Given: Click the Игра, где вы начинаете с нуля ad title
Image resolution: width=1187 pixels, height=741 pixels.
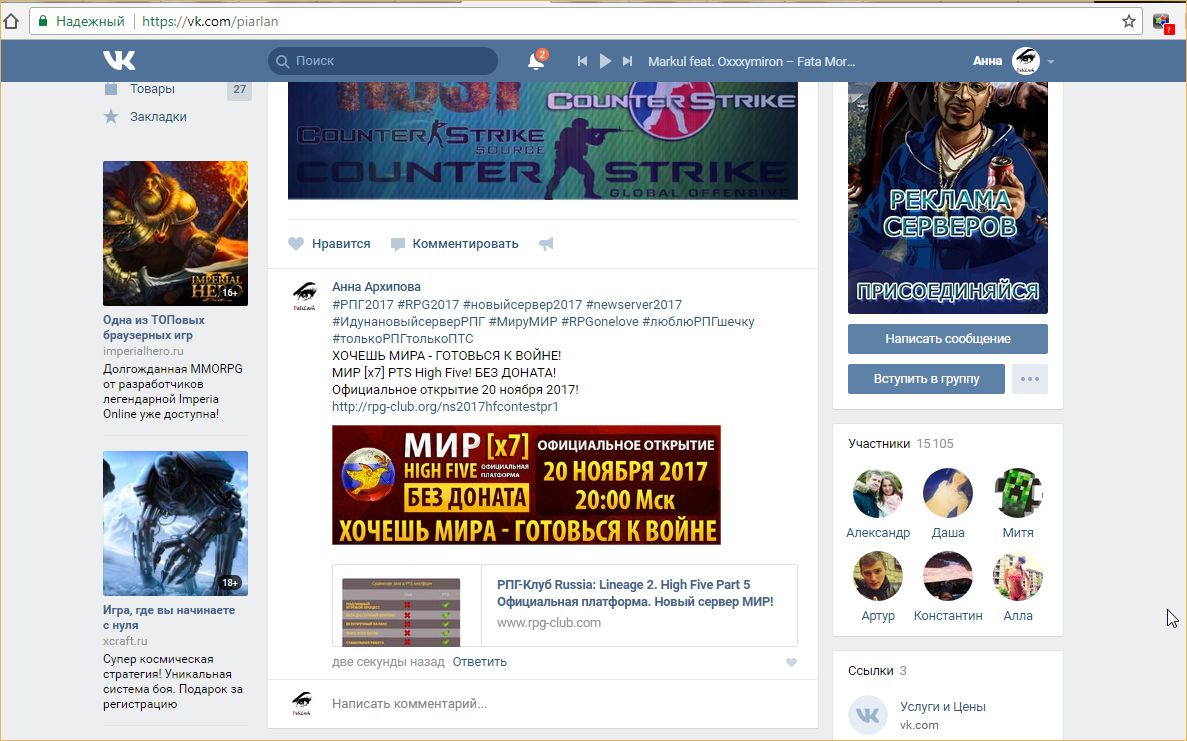Looking at the screenshot, I should point(169,618).
